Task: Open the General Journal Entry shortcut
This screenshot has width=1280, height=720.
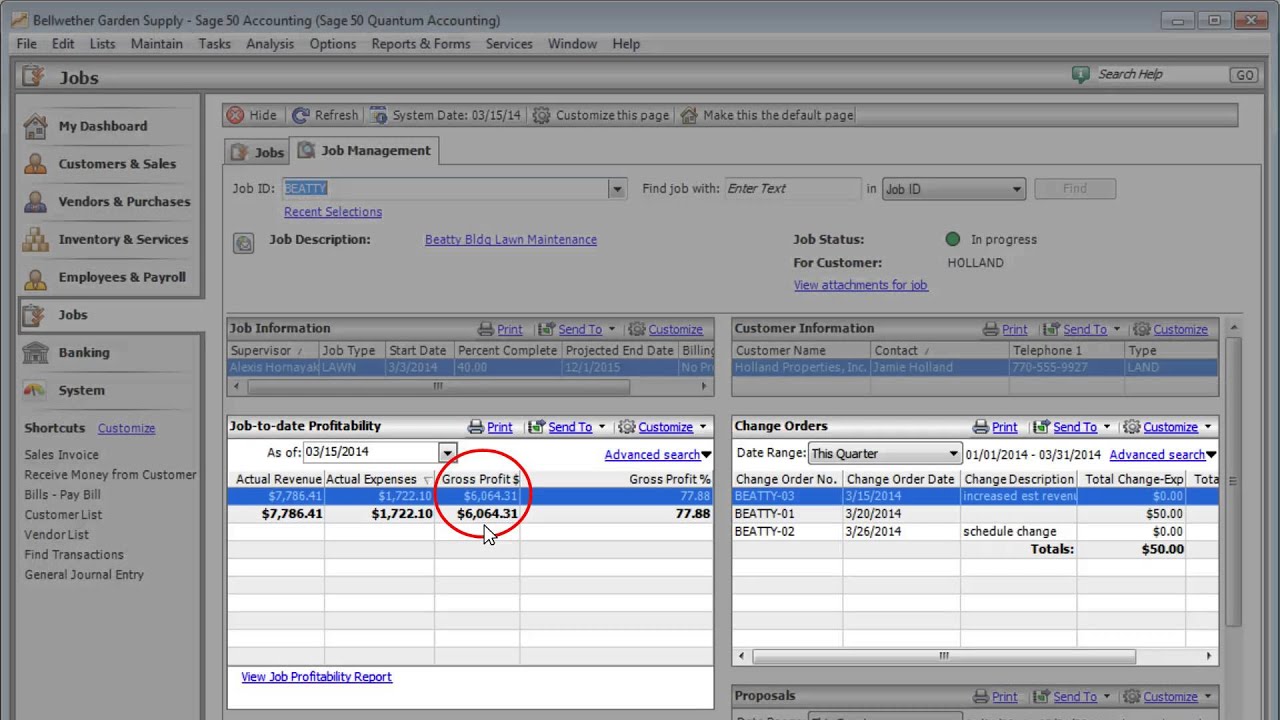Action: [84, 575]
